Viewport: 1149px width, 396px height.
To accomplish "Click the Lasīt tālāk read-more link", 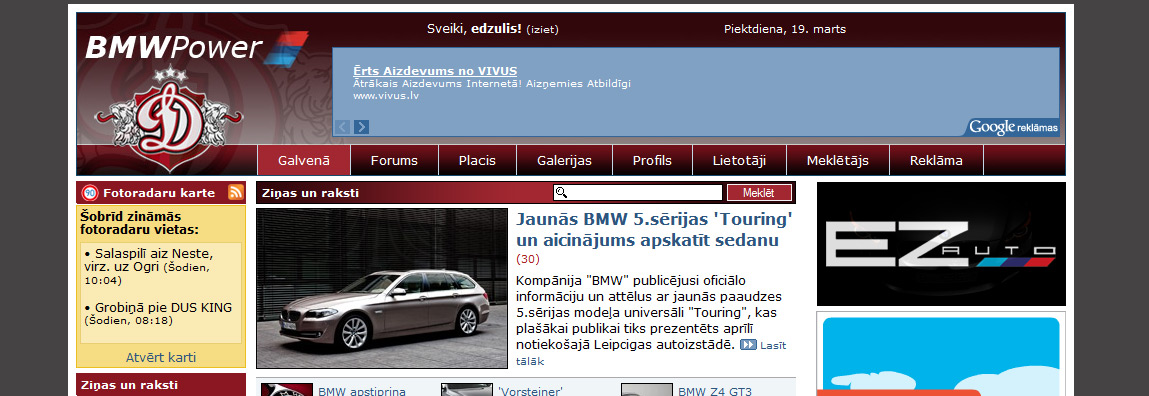I will click(773, 345).
